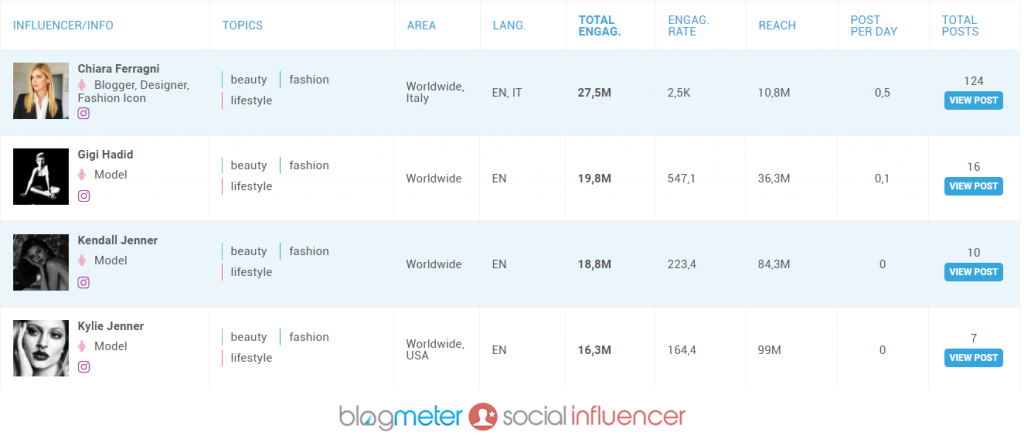Open Kylie Jenner's Instagram icon
Viewport: 1024px width, 446px height.
coord(84,367)
